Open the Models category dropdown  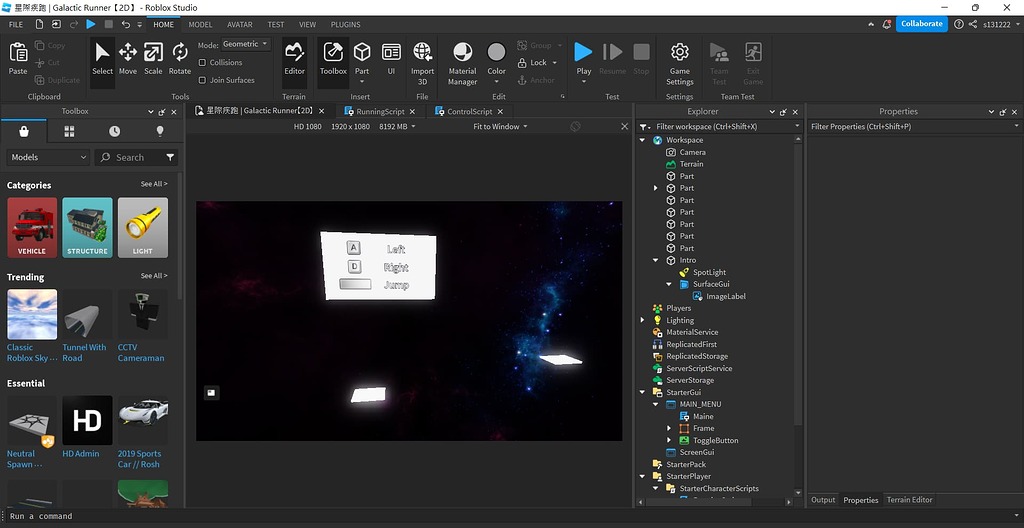[49, 157]
